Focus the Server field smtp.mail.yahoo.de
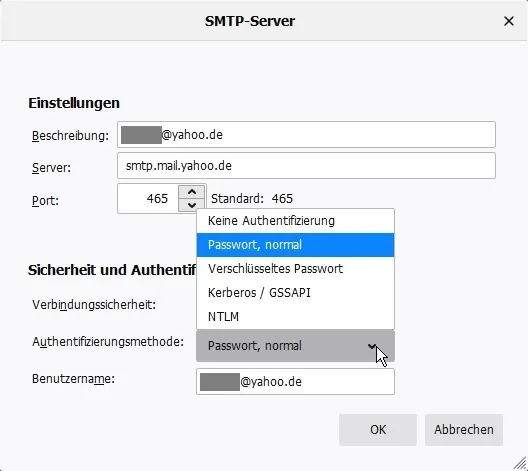The height and width of the screenshot is (471, 528). 306,166
